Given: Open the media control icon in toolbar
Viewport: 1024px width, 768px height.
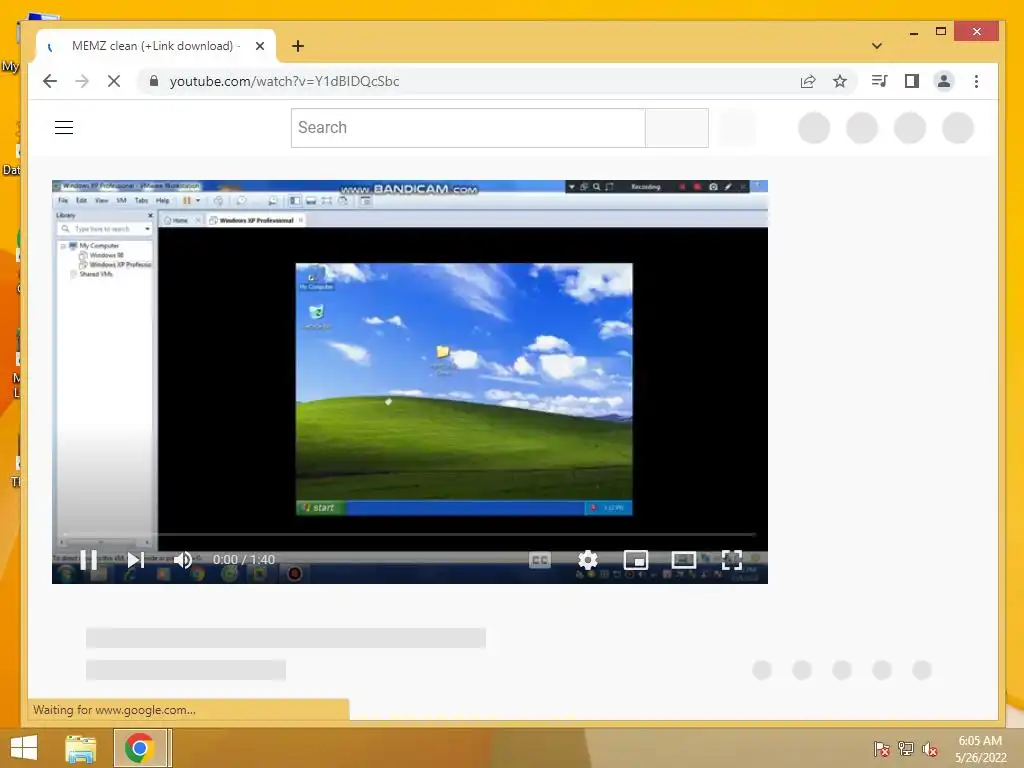Looking at the screenshot, I should coord(879,81).
